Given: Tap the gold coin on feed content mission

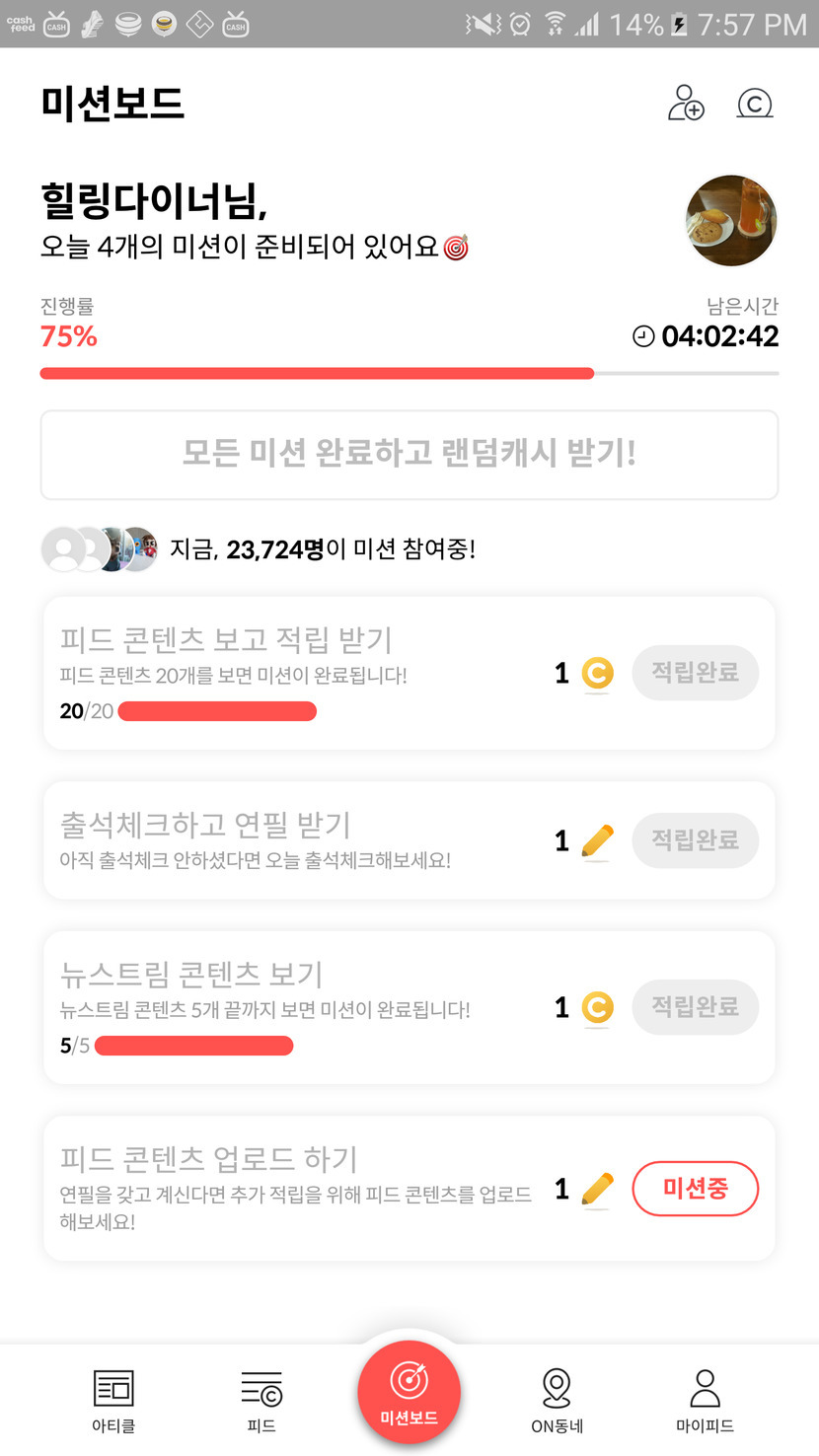Looking at the screenshot, I should pyautogui.click(x=596, y=674).
